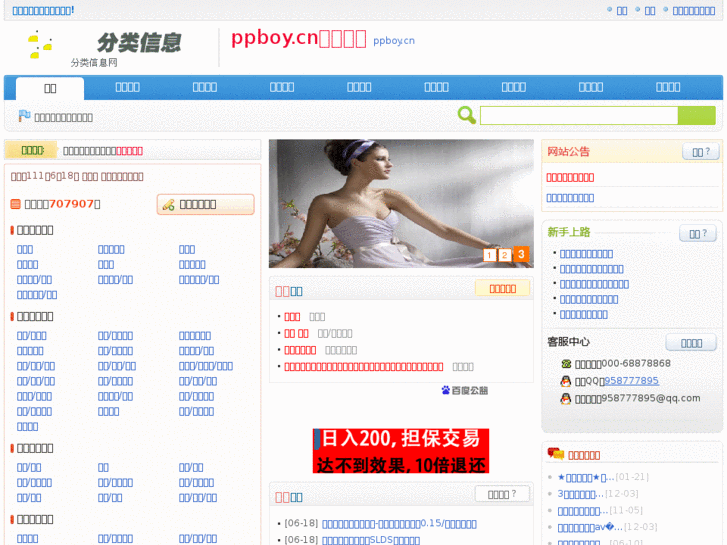Focus the search text field
The width and height of the screenshot is (727, 545).
(579, 115)
